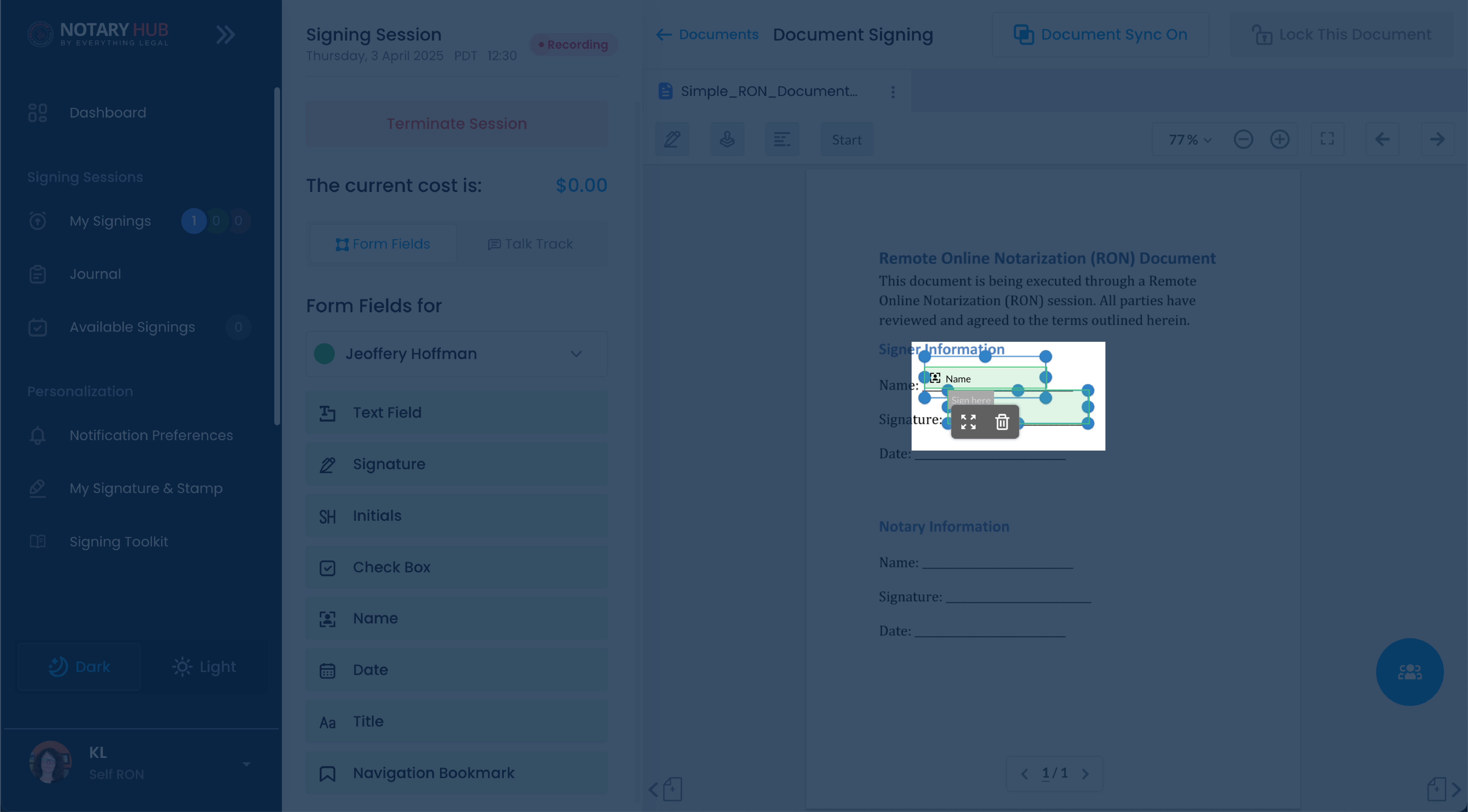Screen dimensions: 1468x812
Task: Zoom out with minus icon
Action: coord(1243,139)
